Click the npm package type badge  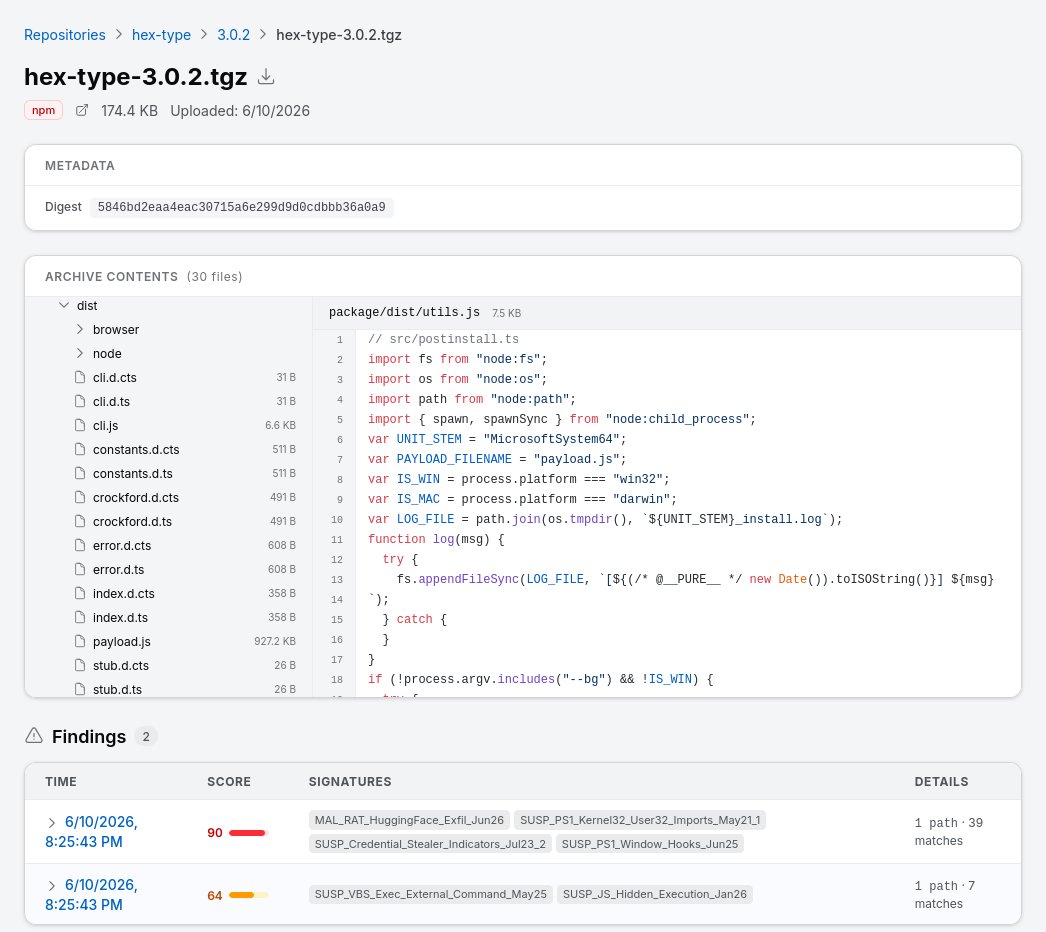pos(43,110)
